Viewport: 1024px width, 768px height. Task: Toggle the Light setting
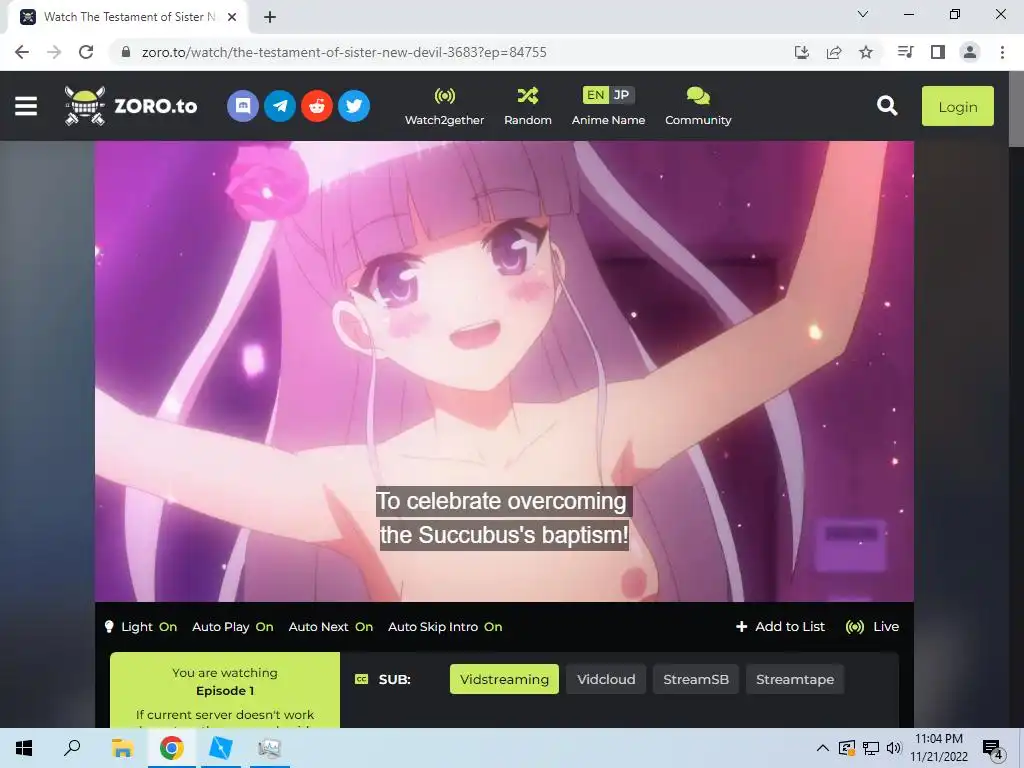pos(140,627)
